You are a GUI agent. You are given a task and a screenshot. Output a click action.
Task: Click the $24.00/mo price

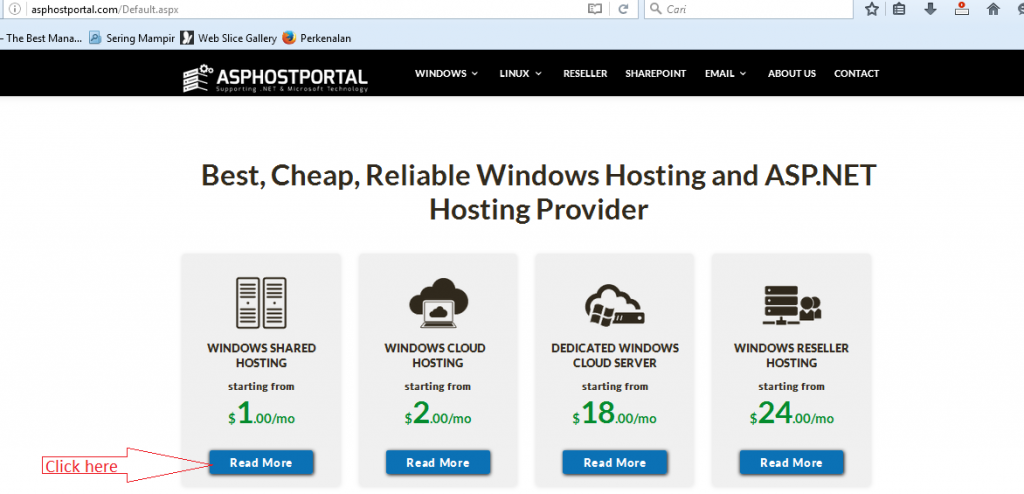point(792,414)
